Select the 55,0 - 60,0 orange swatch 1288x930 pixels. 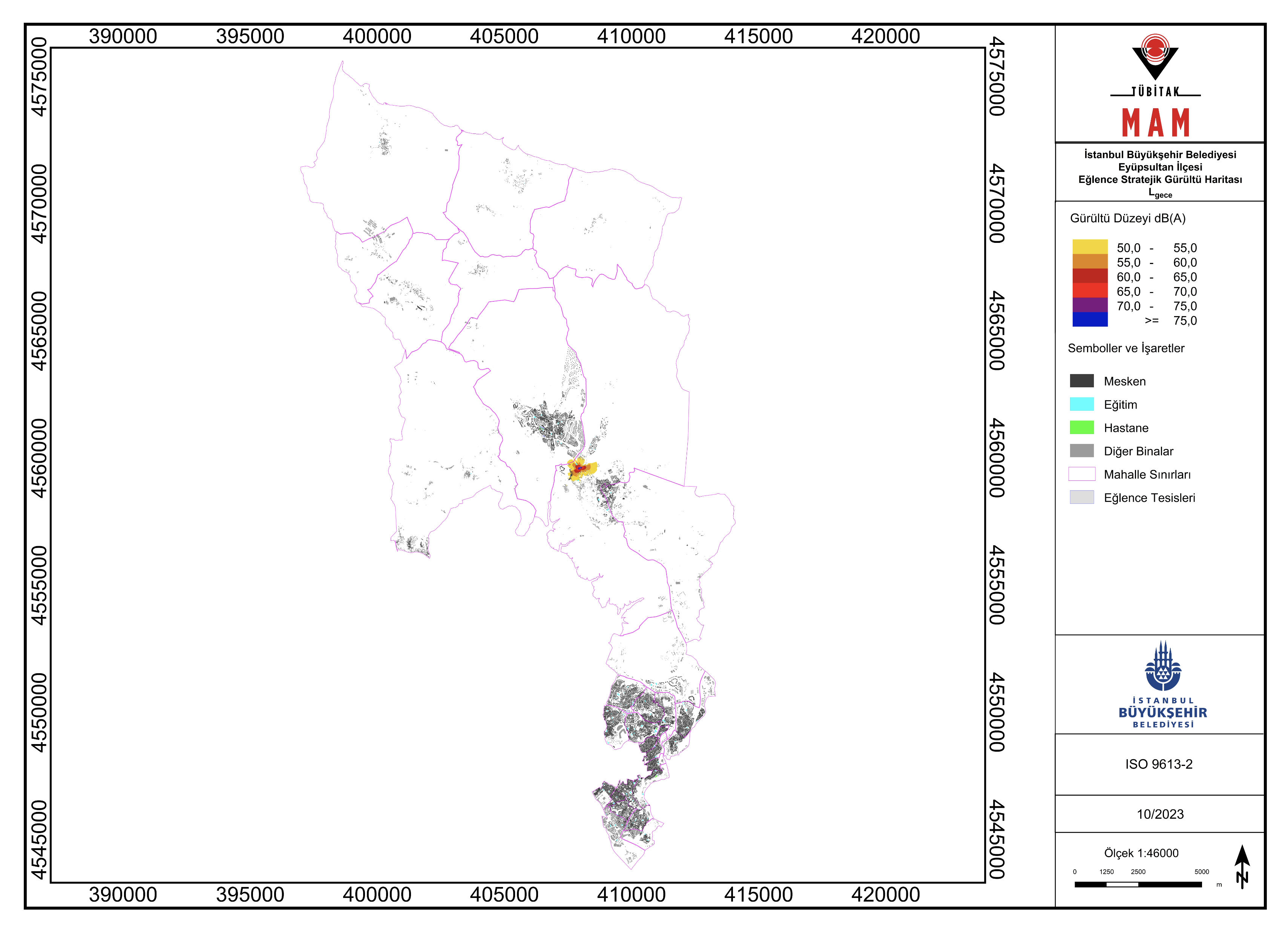pyautogui.click(x=1089, y=261)
